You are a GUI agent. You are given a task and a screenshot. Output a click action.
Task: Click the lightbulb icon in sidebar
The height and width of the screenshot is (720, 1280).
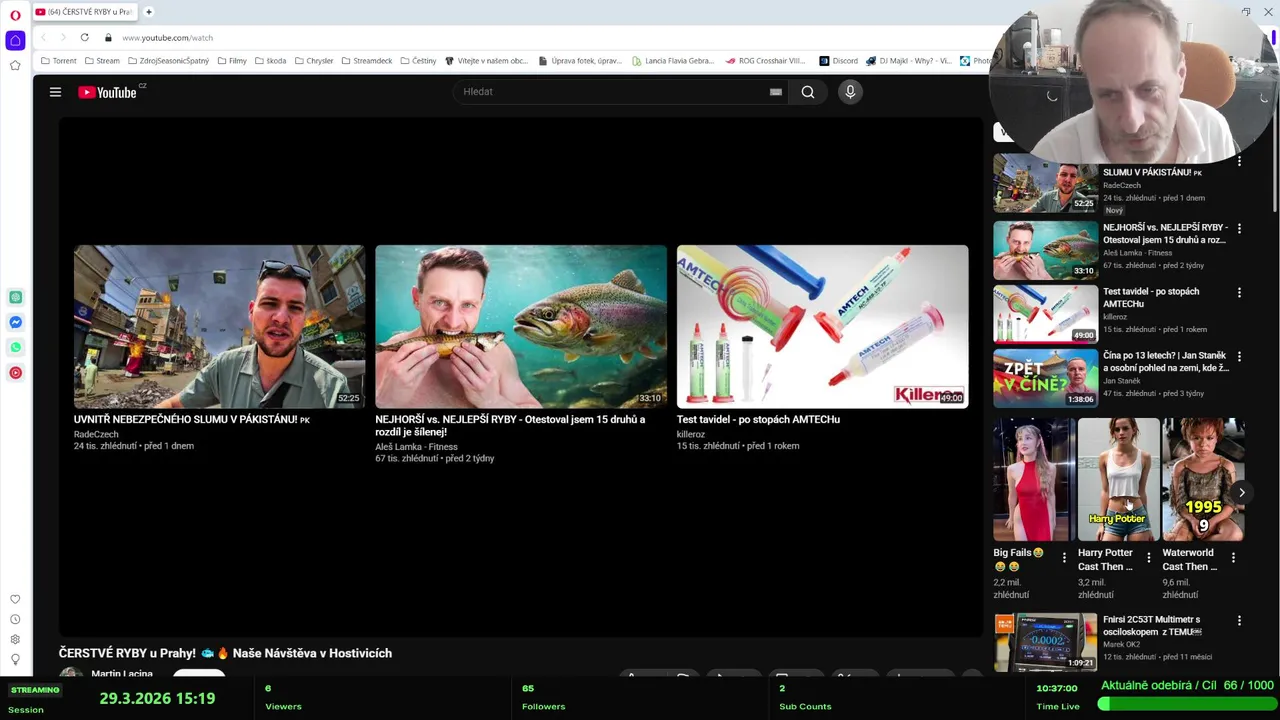coord(15,659)
